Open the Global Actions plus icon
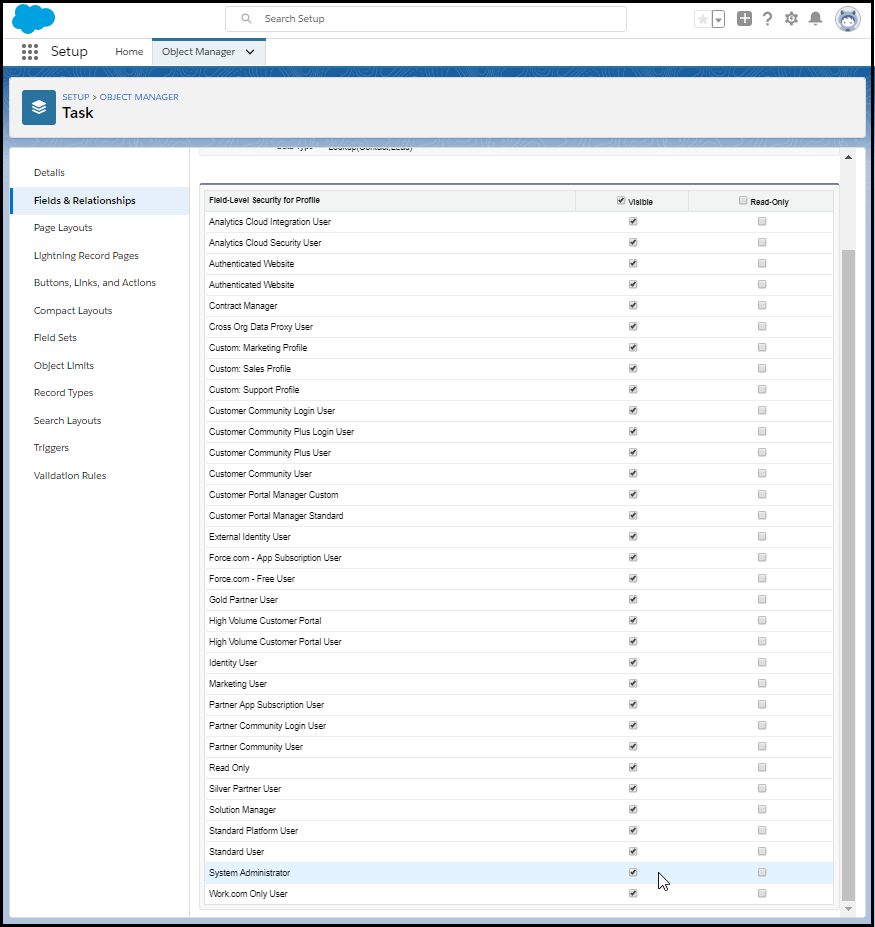 pyautogui.click(x=744, y=19)
